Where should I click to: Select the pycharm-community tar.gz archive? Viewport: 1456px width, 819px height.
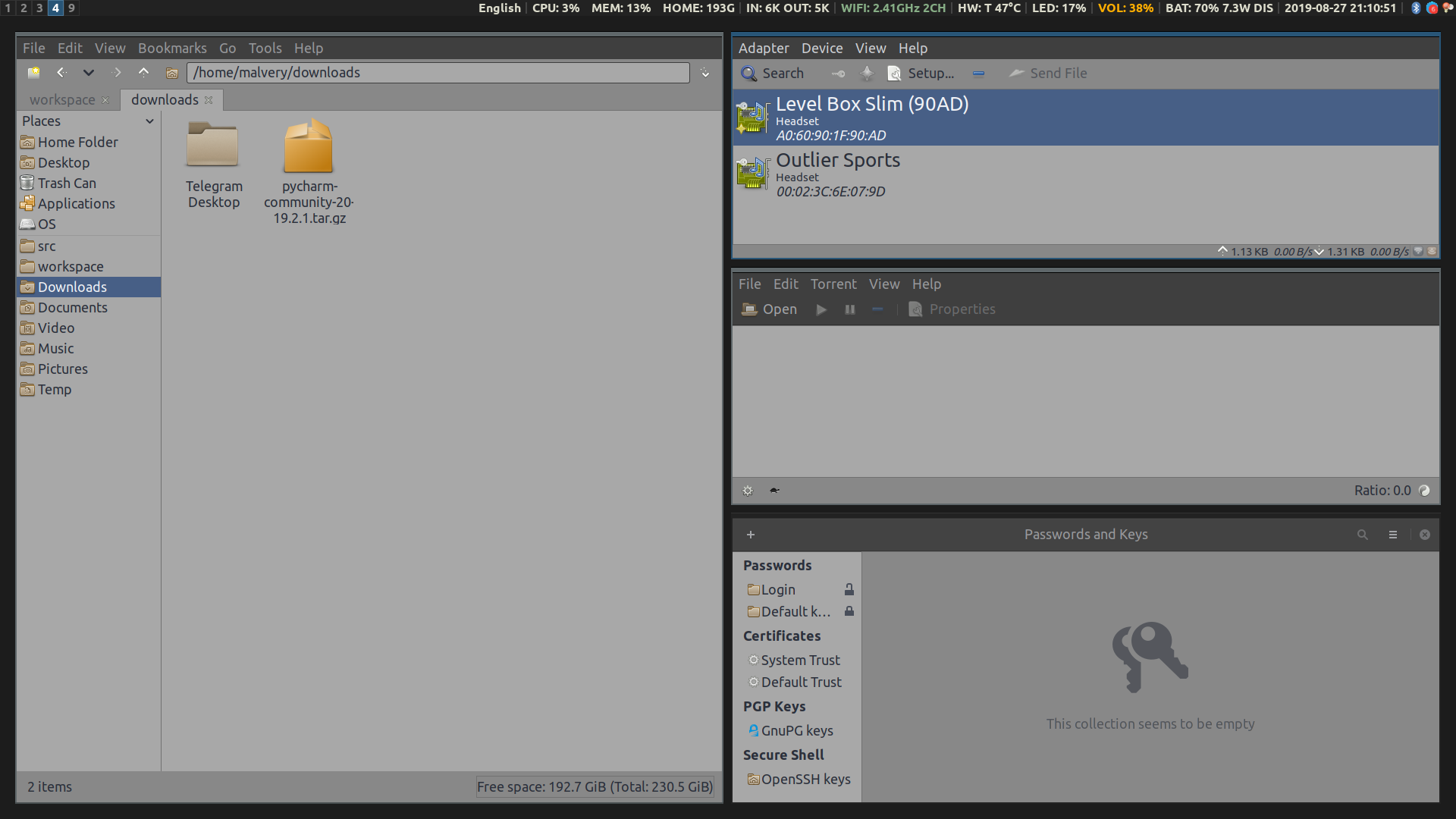click(x=309, y=172)
